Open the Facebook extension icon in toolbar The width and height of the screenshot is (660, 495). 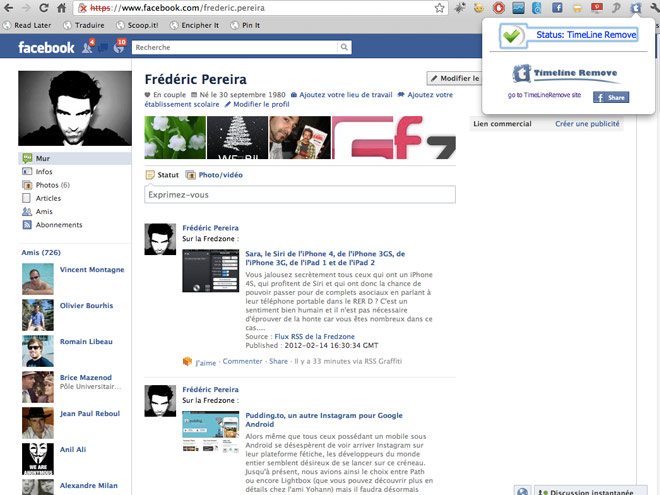557,8
